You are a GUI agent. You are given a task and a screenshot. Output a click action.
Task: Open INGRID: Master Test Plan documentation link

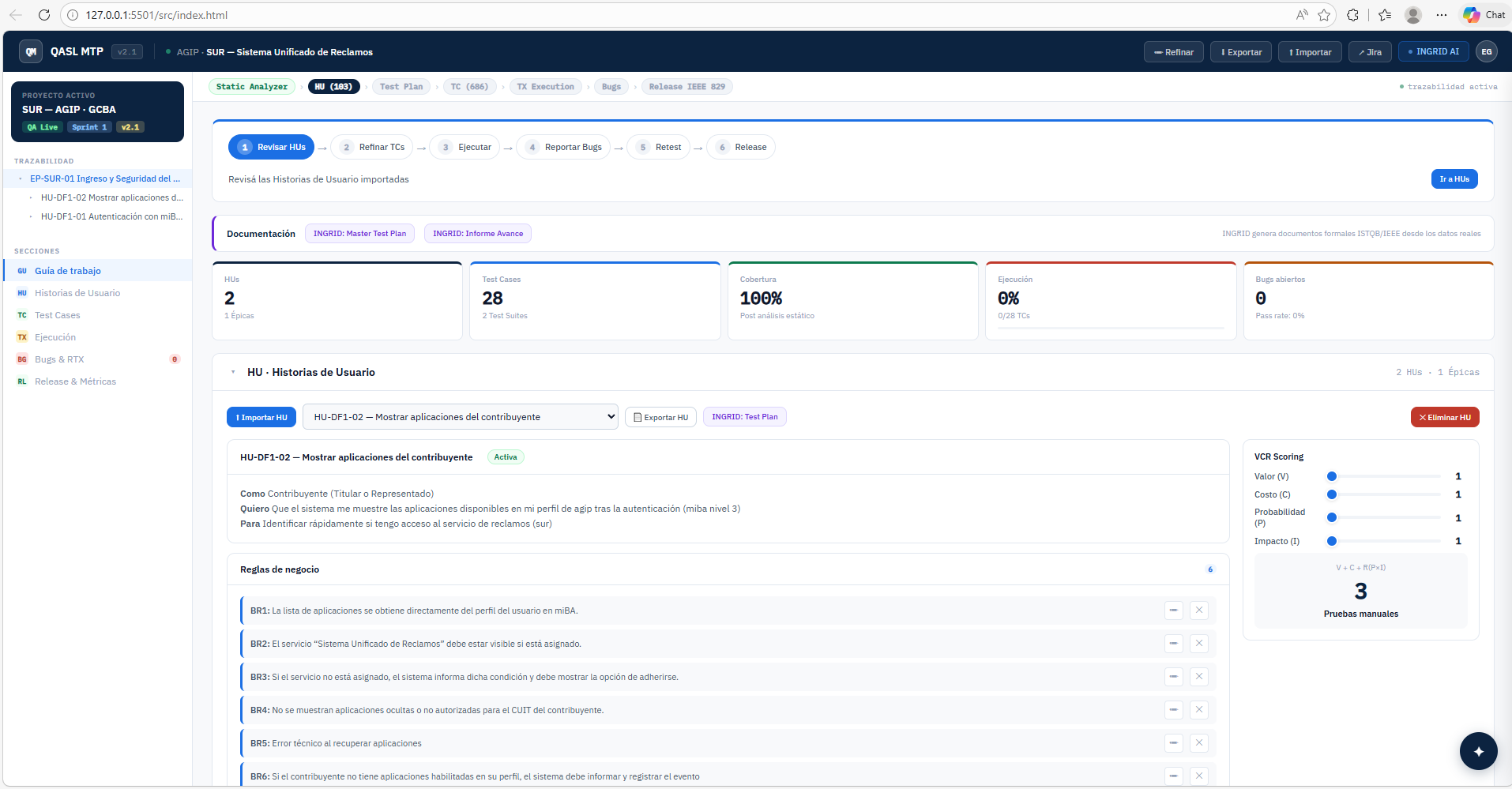pos(359,233)
